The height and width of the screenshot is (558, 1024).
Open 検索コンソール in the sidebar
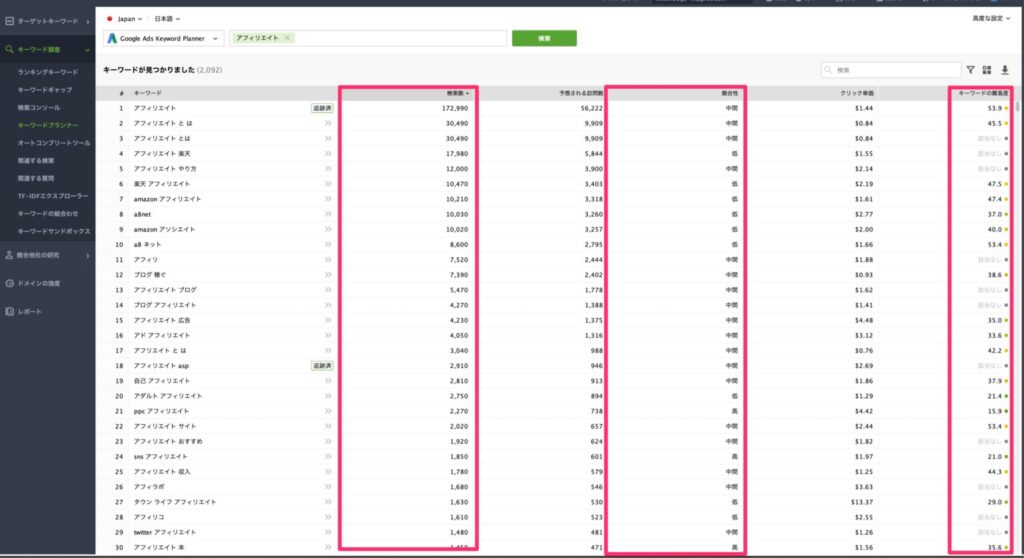[x=39, y=108]
